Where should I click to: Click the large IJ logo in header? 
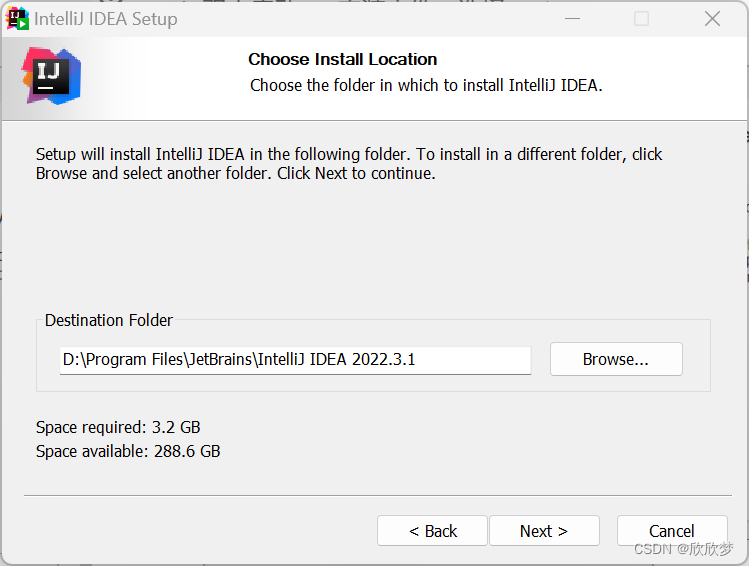tap(52, 76)
